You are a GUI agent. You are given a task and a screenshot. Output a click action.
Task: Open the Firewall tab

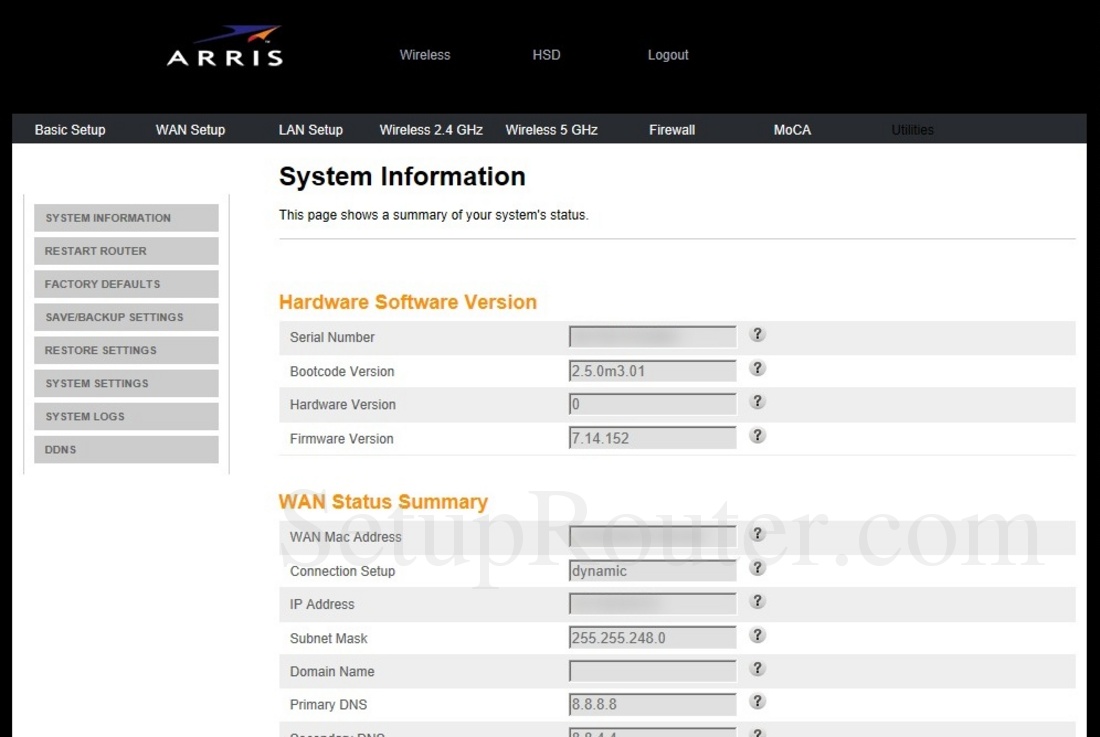(671, 129)
